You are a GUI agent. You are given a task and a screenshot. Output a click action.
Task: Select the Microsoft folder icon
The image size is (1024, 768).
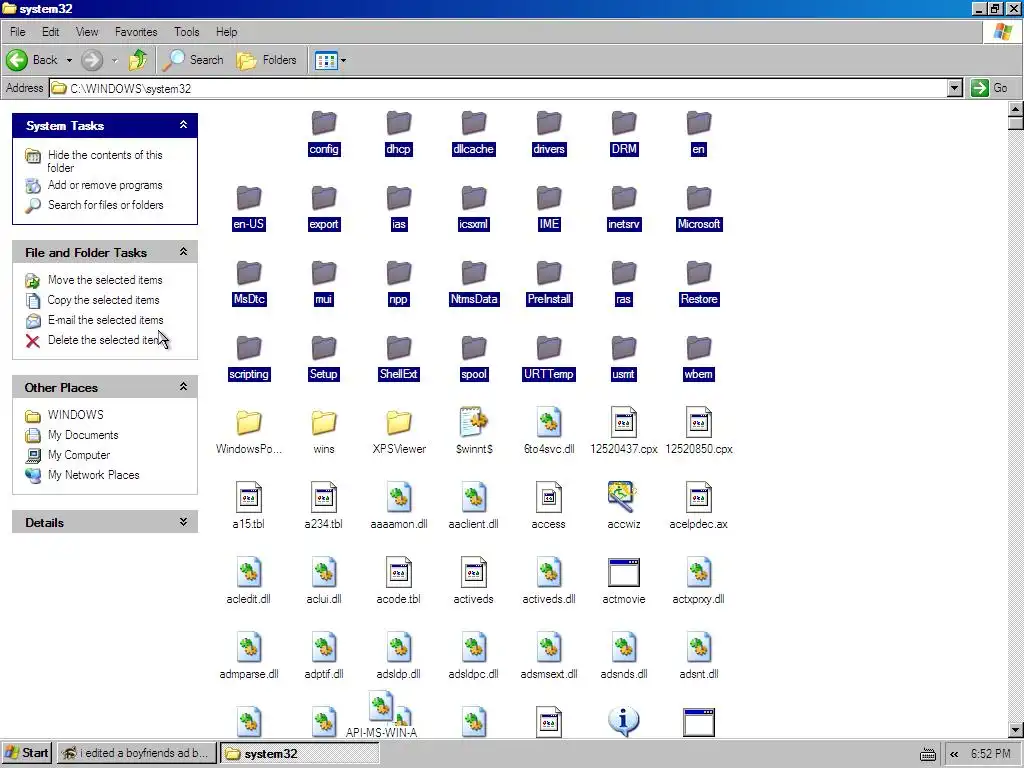699,198
